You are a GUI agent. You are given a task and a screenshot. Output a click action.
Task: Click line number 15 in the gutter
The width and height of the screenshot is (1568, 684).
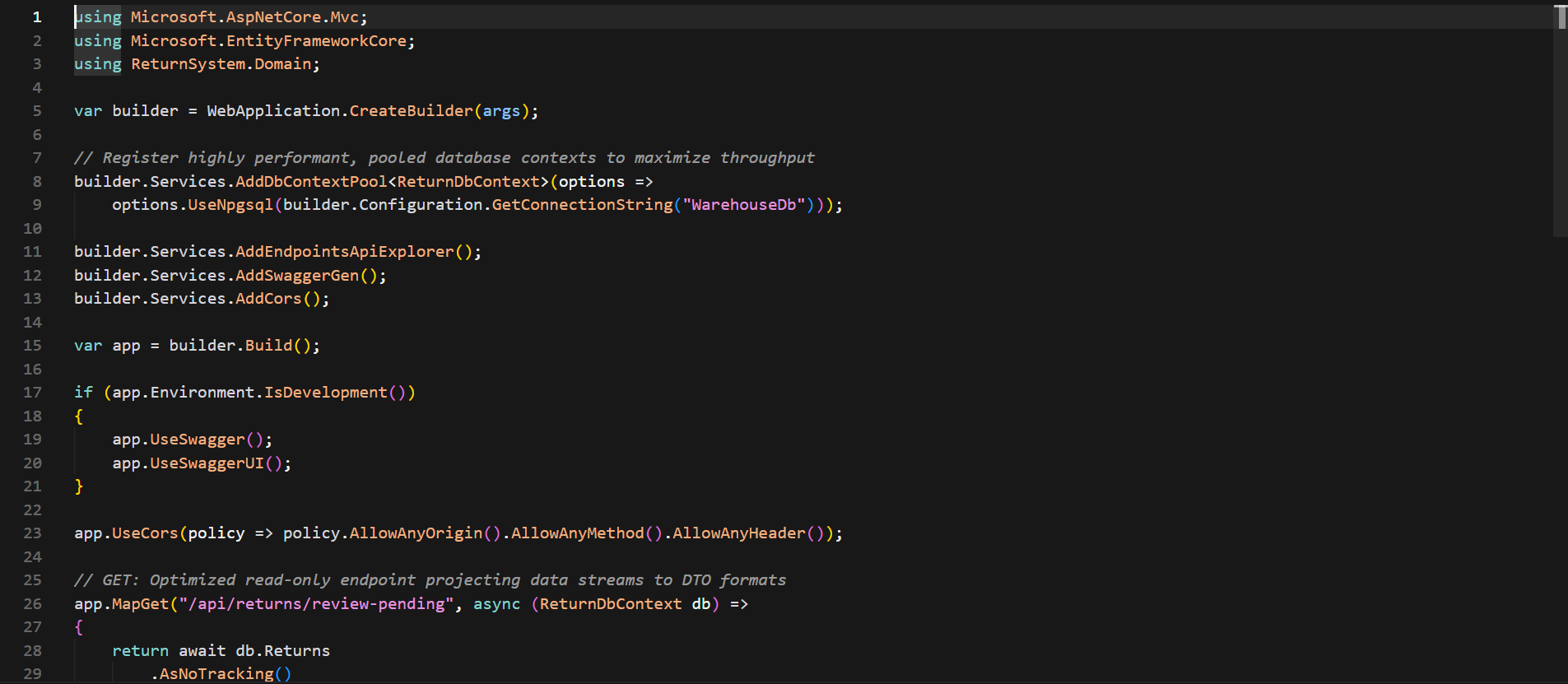[x=33, y=346]
